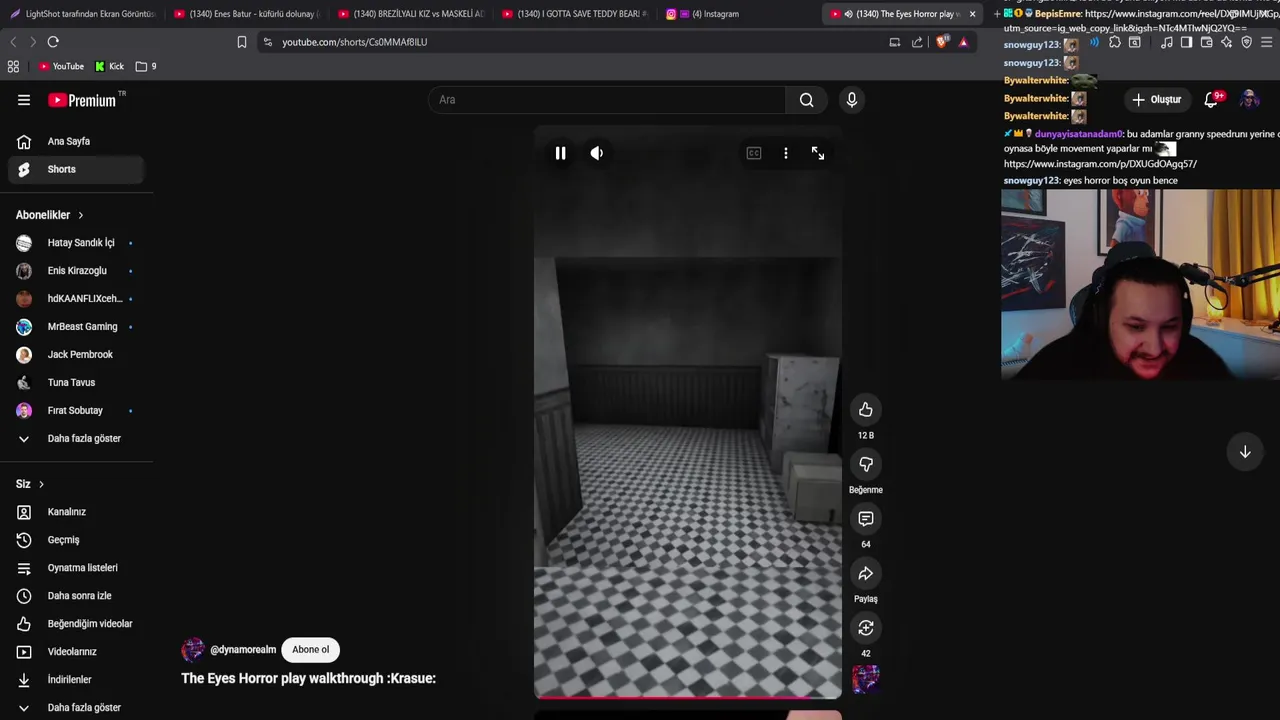1280x720 pixels.
Task: Open the Short's progress bar
Action: (688, 697)
